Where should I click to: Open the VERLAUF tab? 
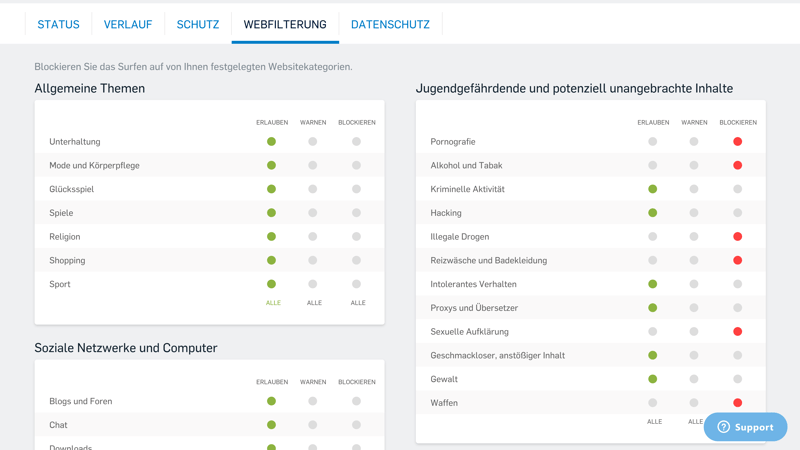click(128, 24)
